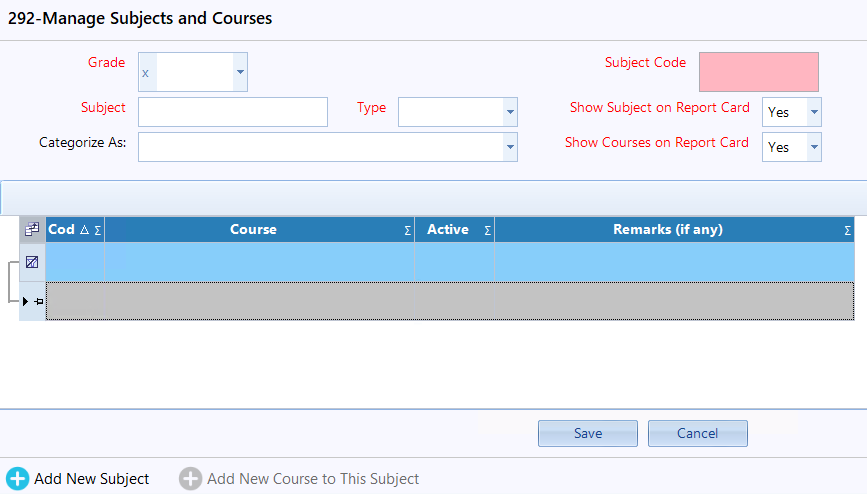Click the grey plus Add New Course icon
The image size is (867, 495).
(x=190, y=479)
